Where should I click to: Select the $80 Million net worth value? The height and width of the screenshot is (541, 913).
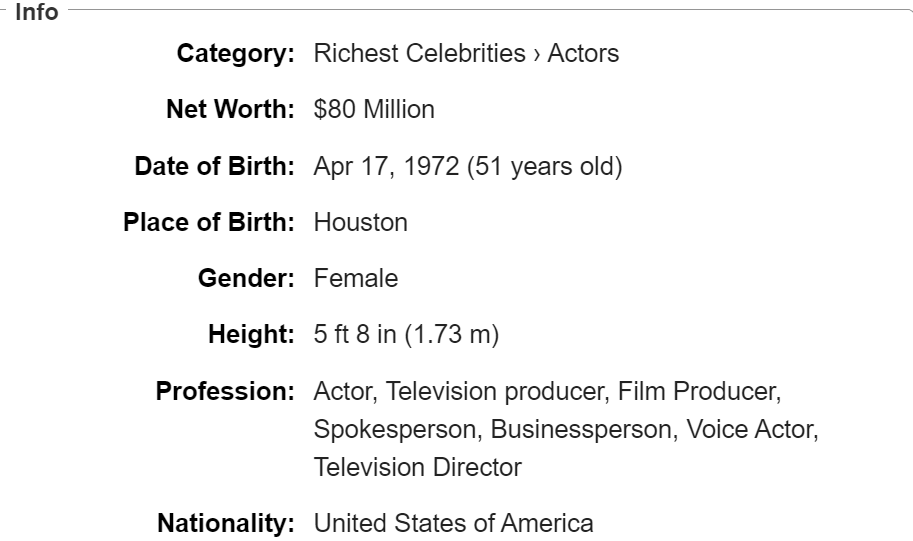(x=374, y=109)
